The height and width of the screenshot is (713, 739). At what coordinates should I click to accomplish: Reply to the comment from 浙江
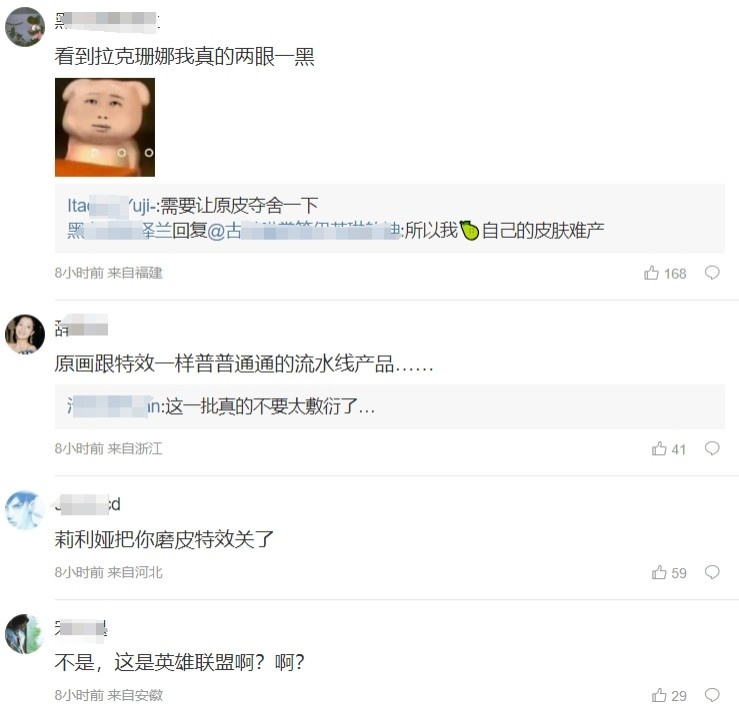pyautogui.click(x=712, y=448)
